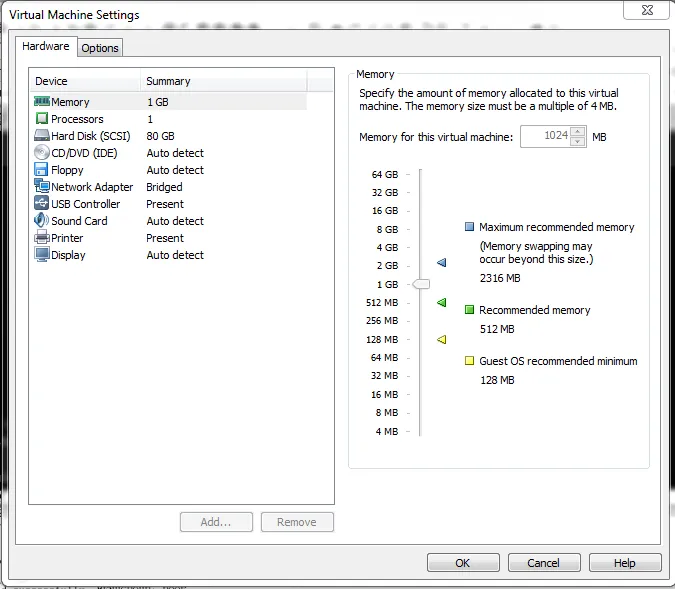This screenshot has width=675, height=589.
Task: Switch to the Options tab
Action: tap(100, 48)
